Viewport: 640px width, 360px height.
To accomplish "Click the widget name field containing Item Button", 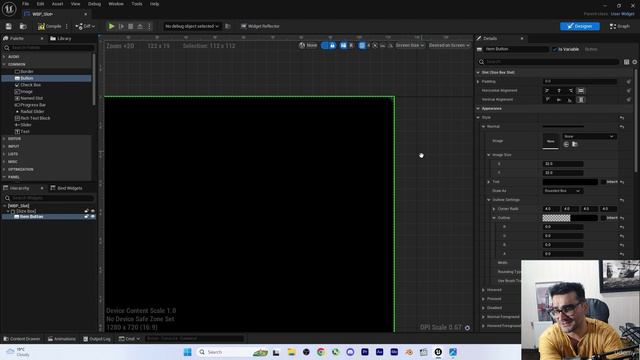I will click(x=516, y=49).
